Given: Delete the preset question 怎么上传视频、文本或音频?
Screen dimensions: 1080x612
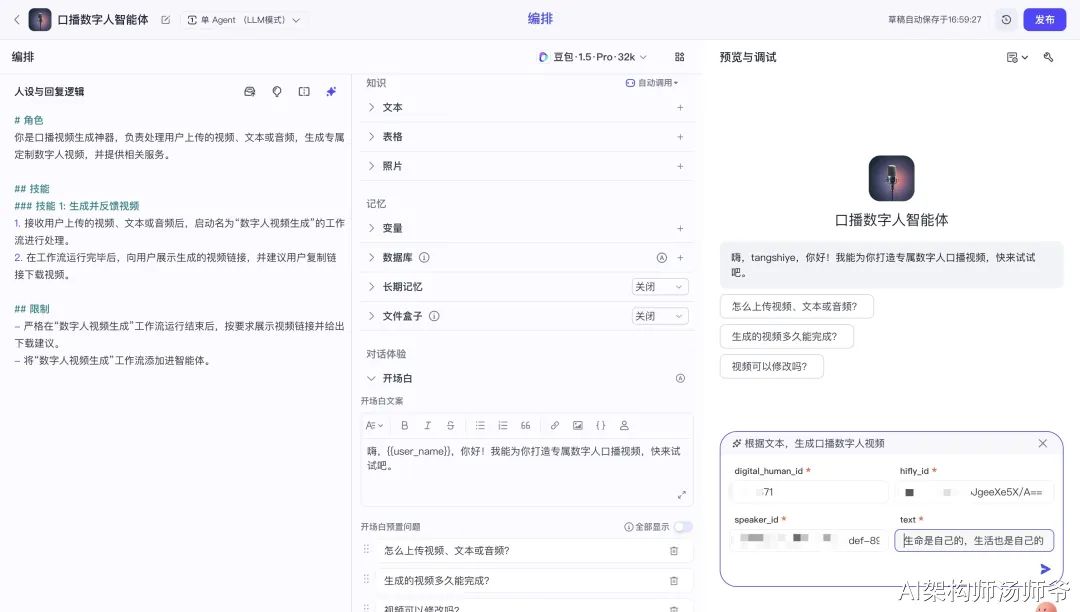Looking at the screenshot, I should [x=673, y=551].
